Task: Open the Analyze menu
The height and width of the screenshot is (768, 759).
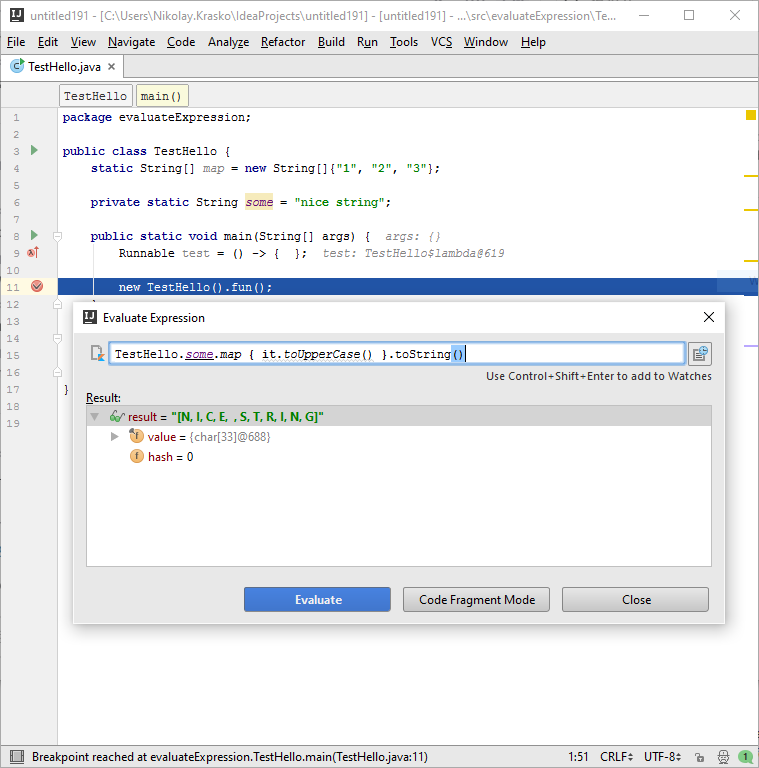Action: pos(228,42)
